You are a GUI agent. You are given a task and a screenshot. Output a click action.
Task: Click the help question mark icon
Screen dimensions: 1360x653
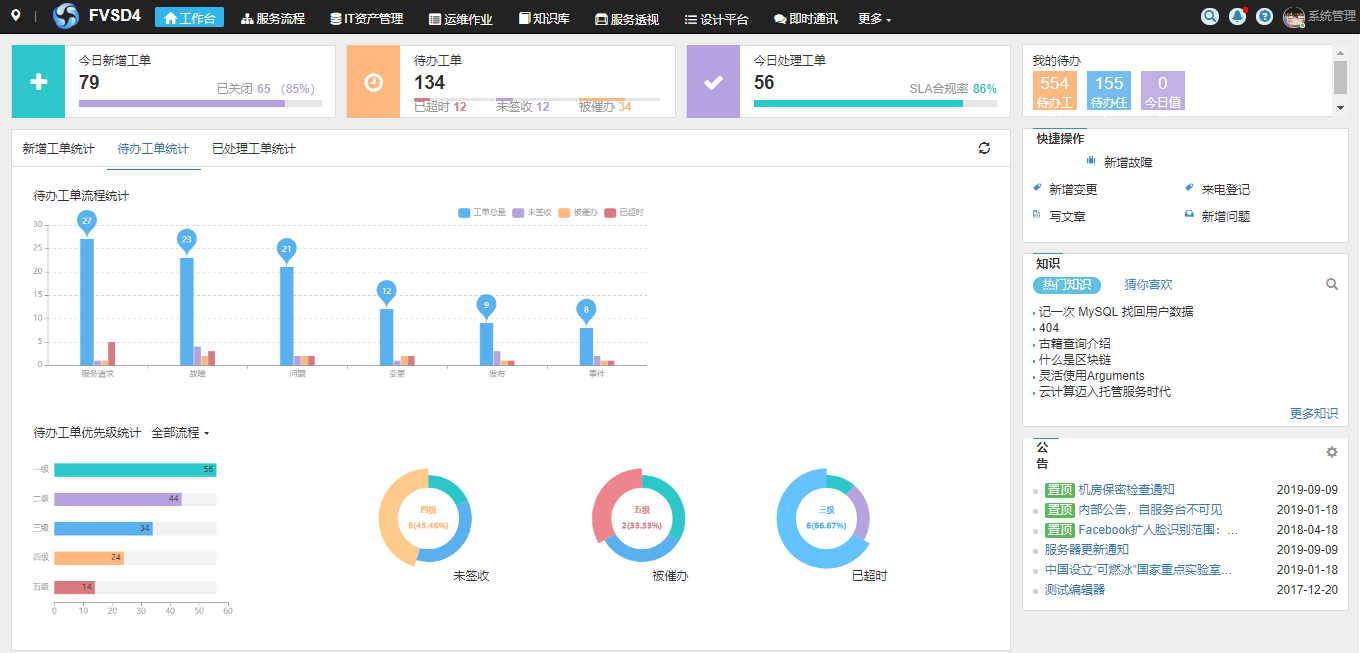(1265, 17)
